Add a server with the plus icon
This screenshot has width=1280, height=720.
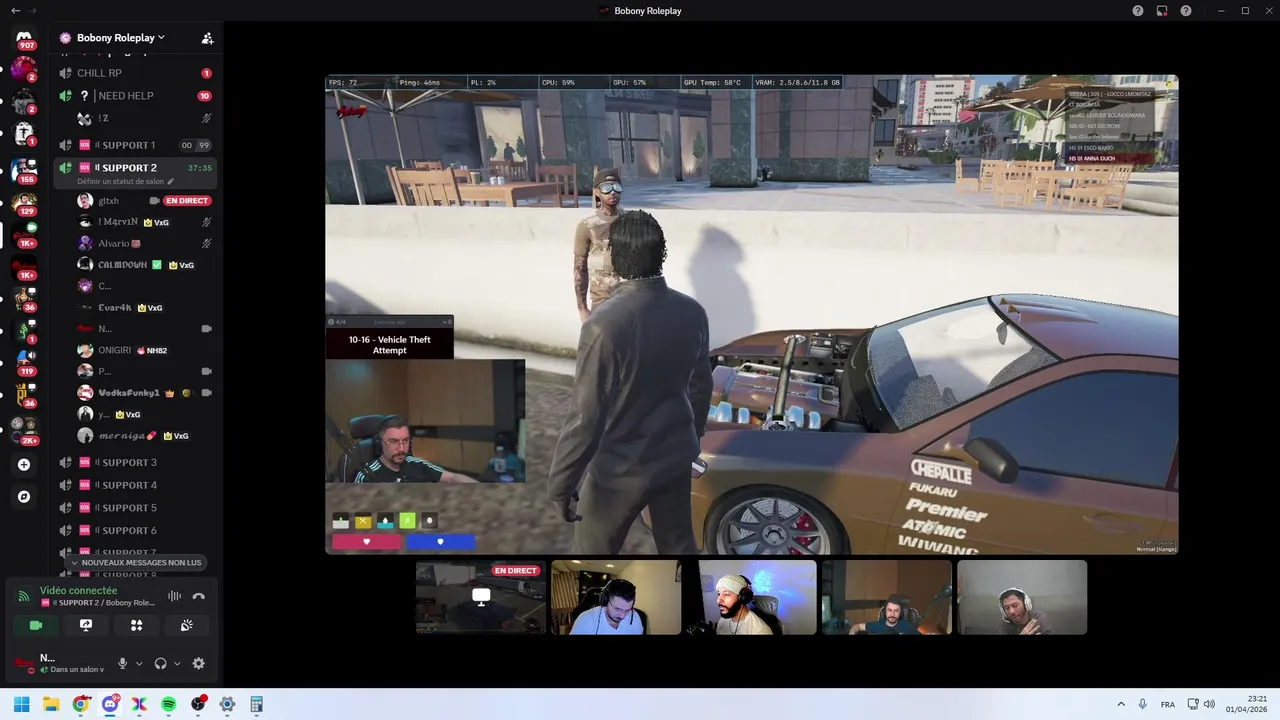coord(24,464)
